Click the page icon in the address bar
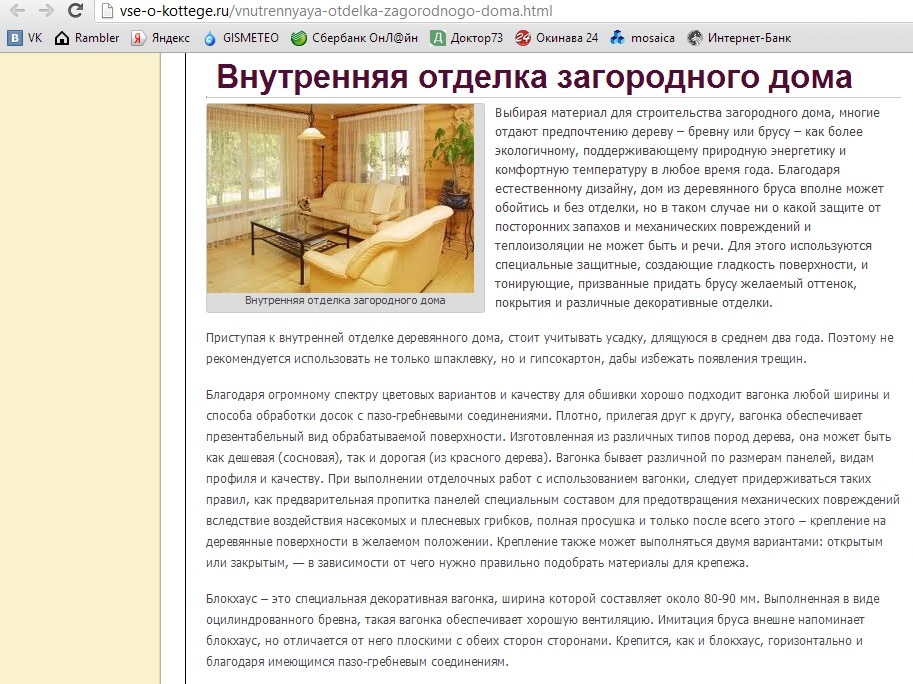 tap(107, 10)
